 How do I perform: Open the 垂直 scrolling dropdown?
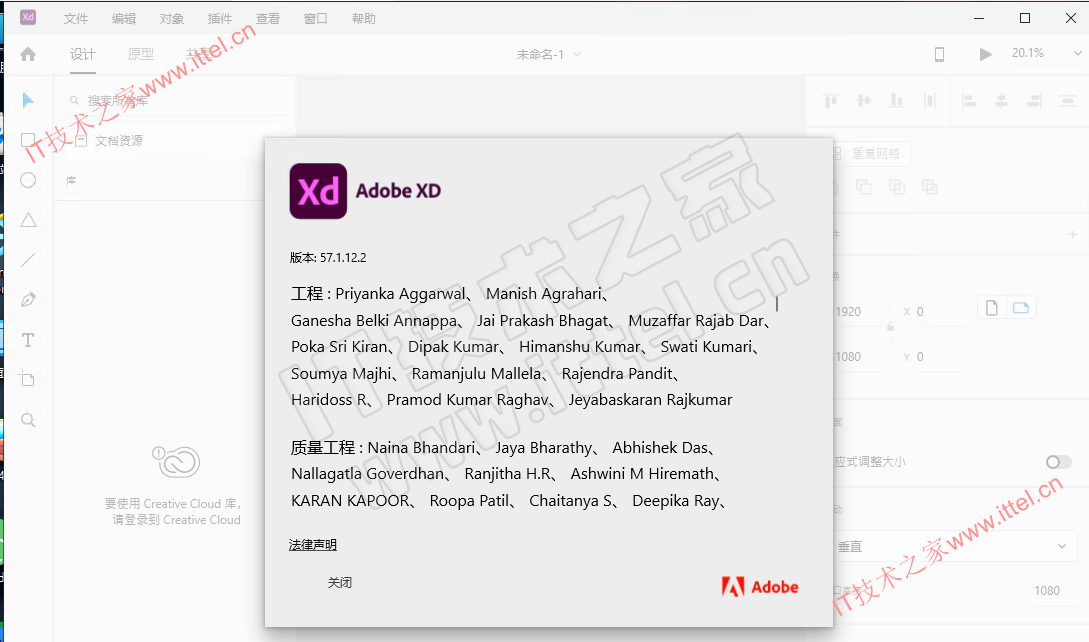click(953, 547)
